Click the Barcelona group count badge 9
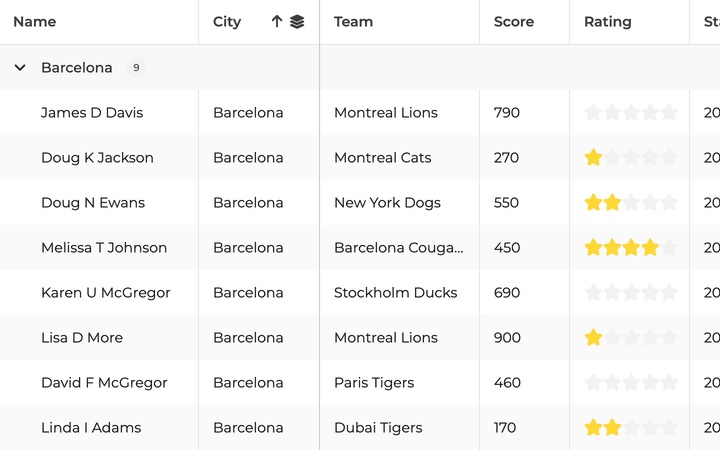 point(136,68)
